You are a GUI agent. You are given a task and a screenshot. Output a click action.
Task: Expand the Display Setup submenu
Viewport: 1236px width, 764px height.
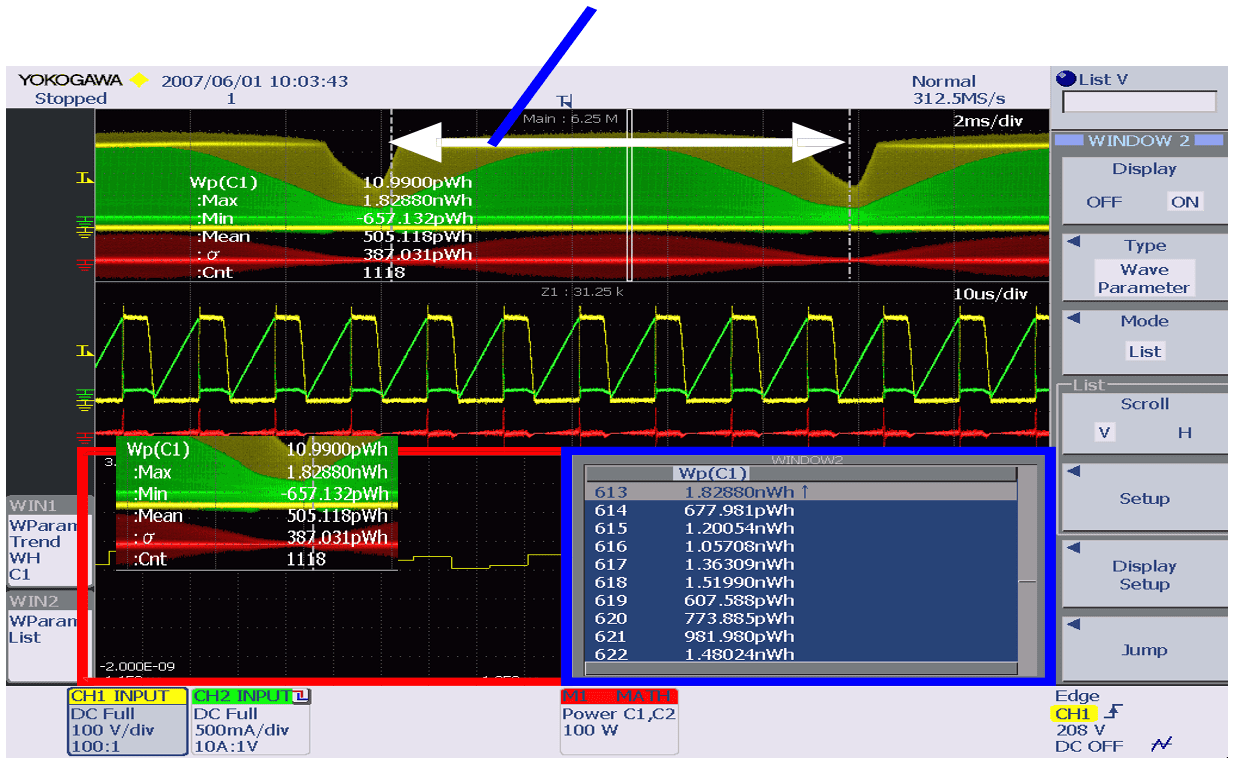click(x=1144, y=575)
